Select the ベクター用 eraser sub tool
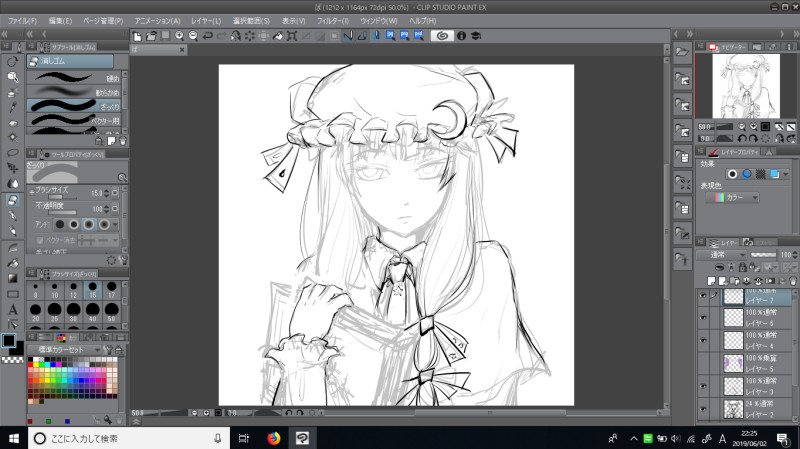 click(74, 120)
